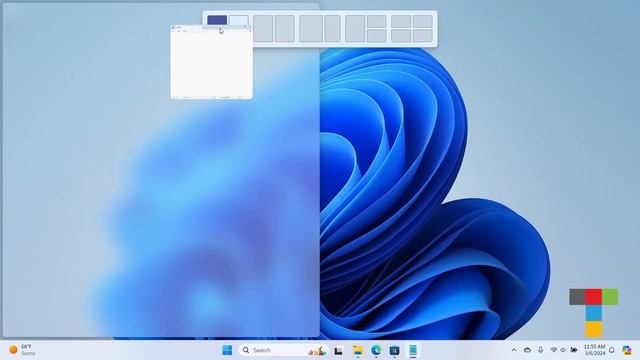Pick the left zone of the second two-column layout
This screenshot has height=360, width=640.
pyautogui.click(x=263, y=29)
